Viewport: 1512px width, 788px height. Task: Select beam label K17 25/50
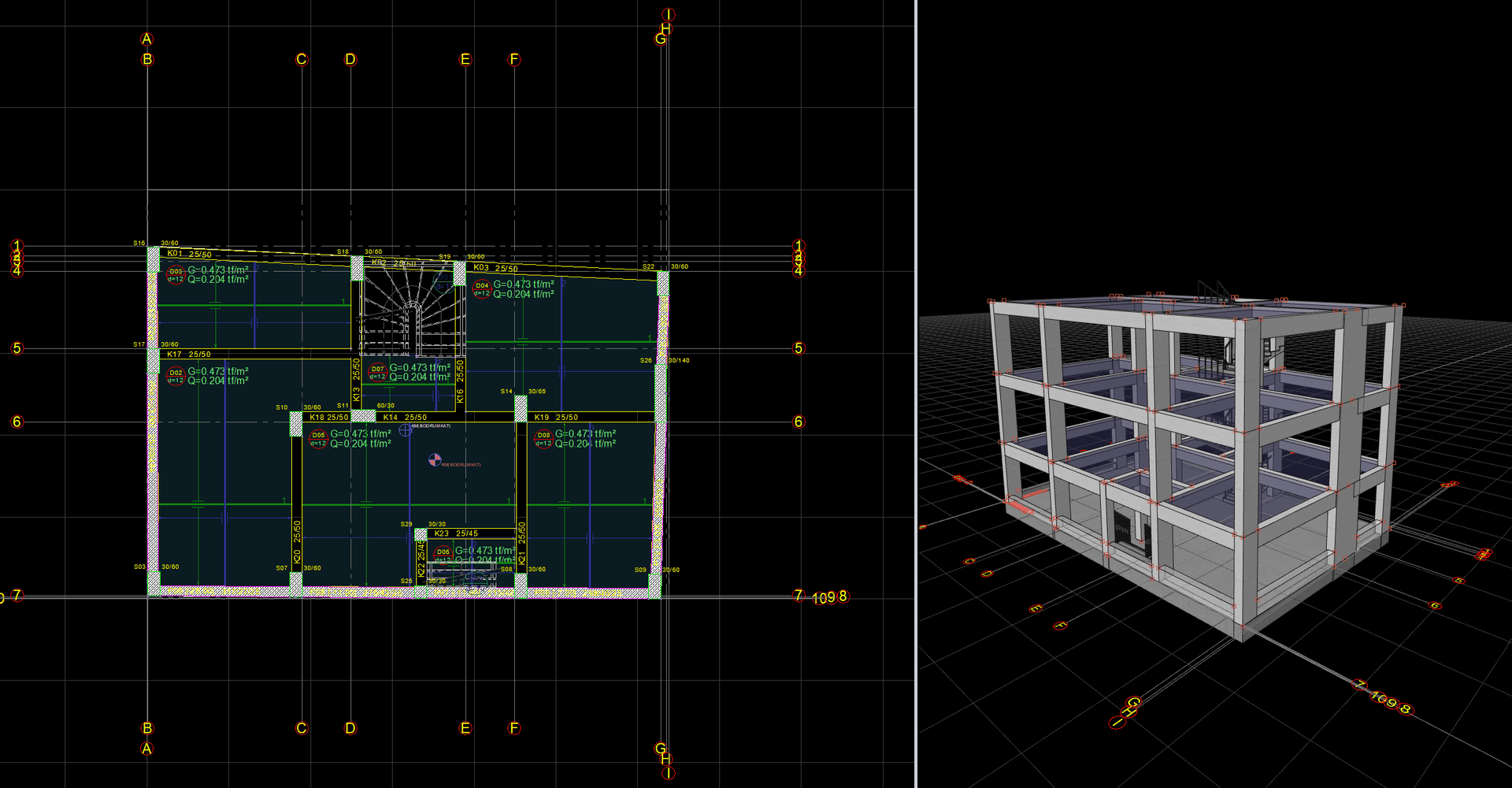coord(188,355)
